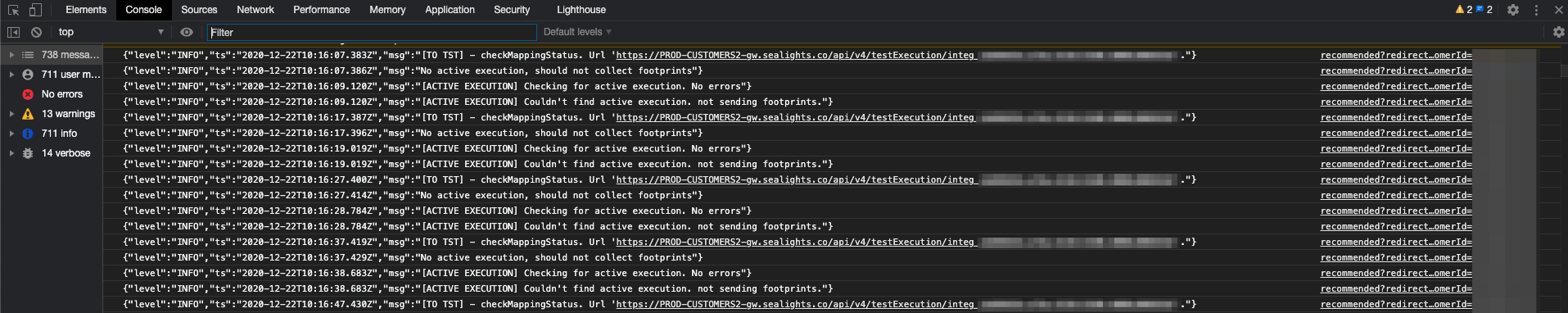Switch to the Lighthouse tab
Viewport: 1568px width, 313px height.
(581, 10)
